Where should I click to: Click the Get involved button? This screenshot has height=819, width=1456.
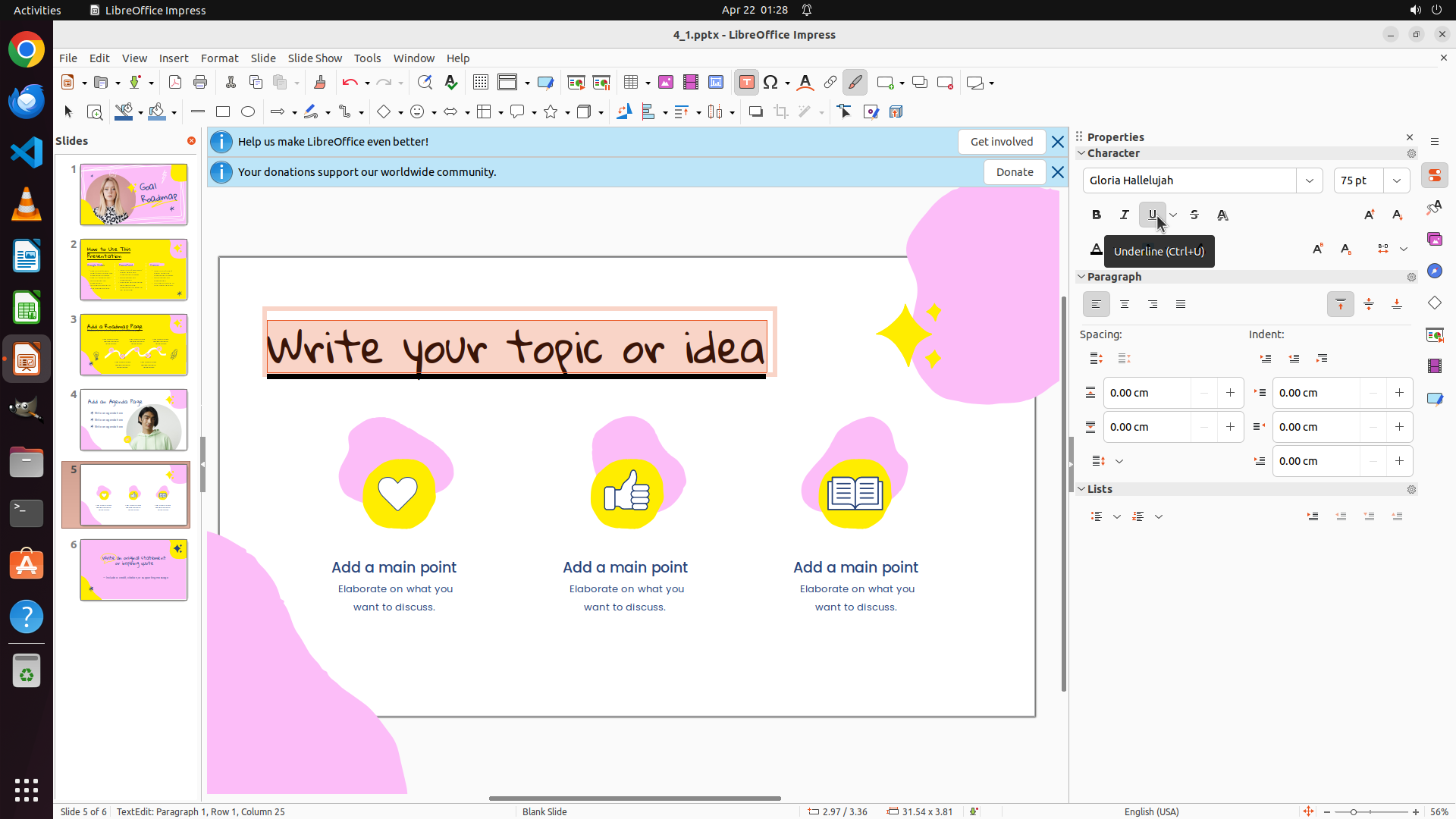pyautogui.click(x=1001, y=142)
